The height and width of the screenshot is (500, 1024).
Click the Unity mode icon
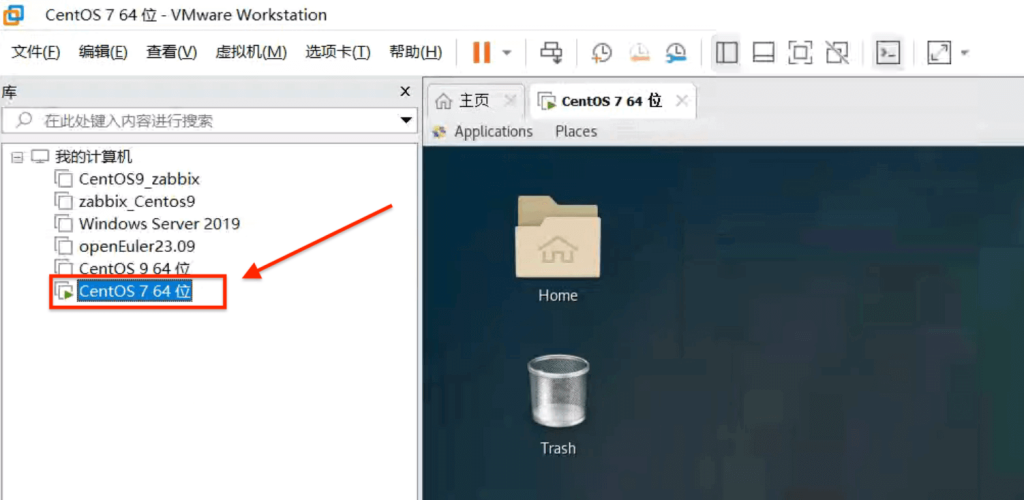coord(837,52)
